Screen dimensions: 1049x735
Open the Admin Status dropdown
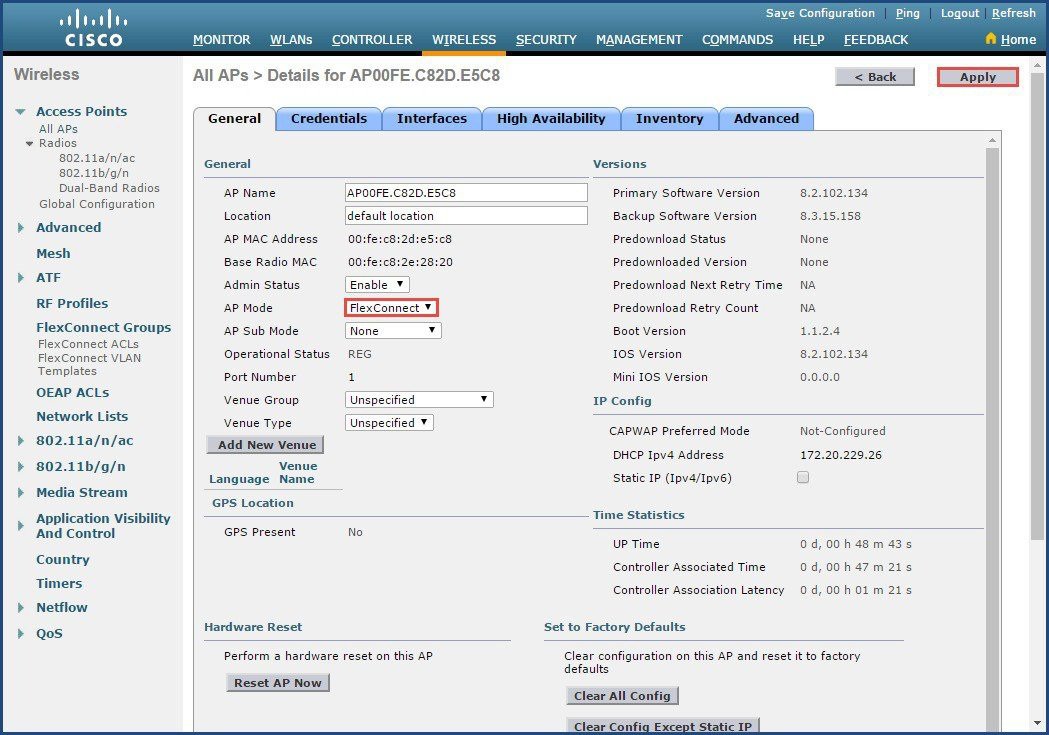click(377, 285)
